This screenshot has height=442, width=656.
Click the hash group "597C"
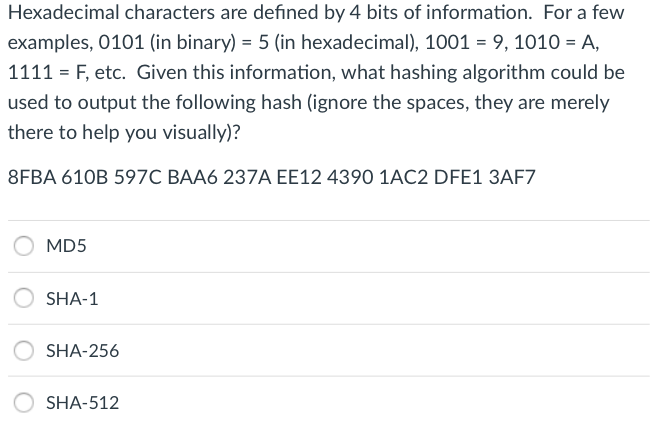[x=138, y=177]
